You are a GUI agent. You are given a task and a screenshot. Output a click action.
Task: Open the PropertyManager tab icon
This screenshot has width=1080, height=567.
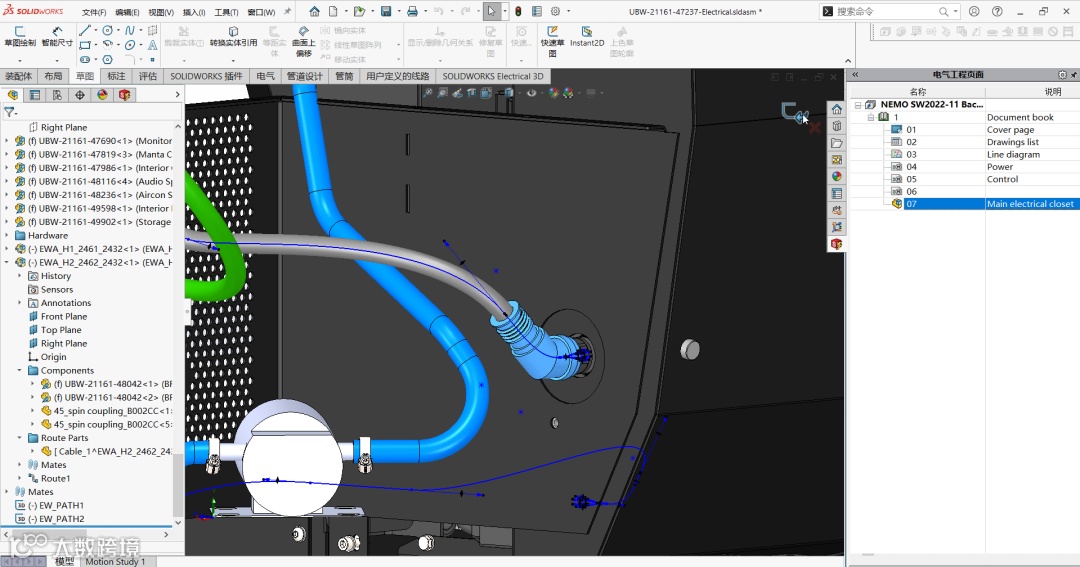point(35,95)
